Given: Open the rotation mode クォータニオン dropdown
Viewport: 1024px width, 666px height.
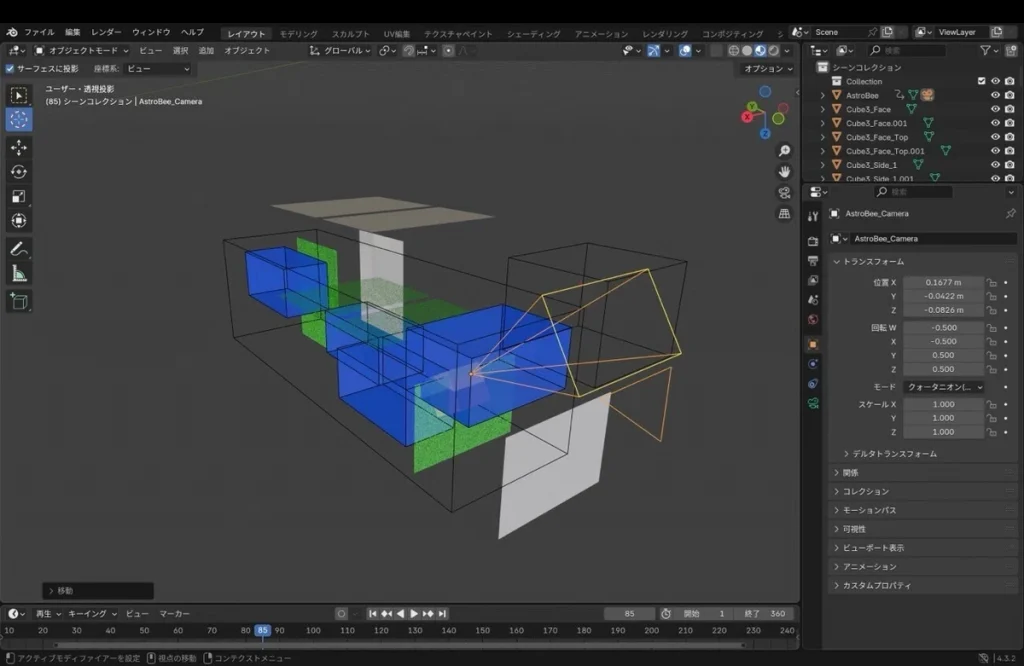Looking at the screenshot, I should [944, 387].
